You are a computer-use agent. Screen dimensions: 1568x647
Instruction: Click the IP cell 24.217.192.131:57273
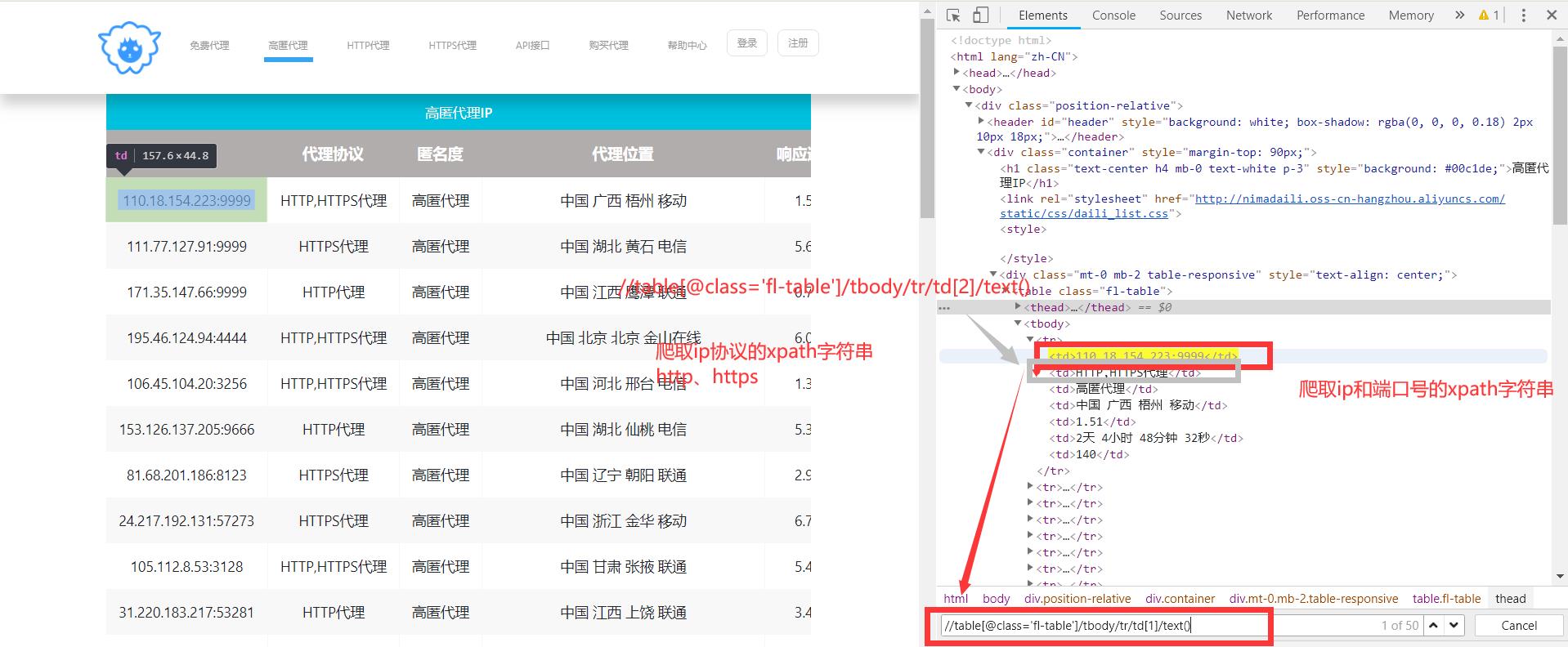tap(186, 520)
